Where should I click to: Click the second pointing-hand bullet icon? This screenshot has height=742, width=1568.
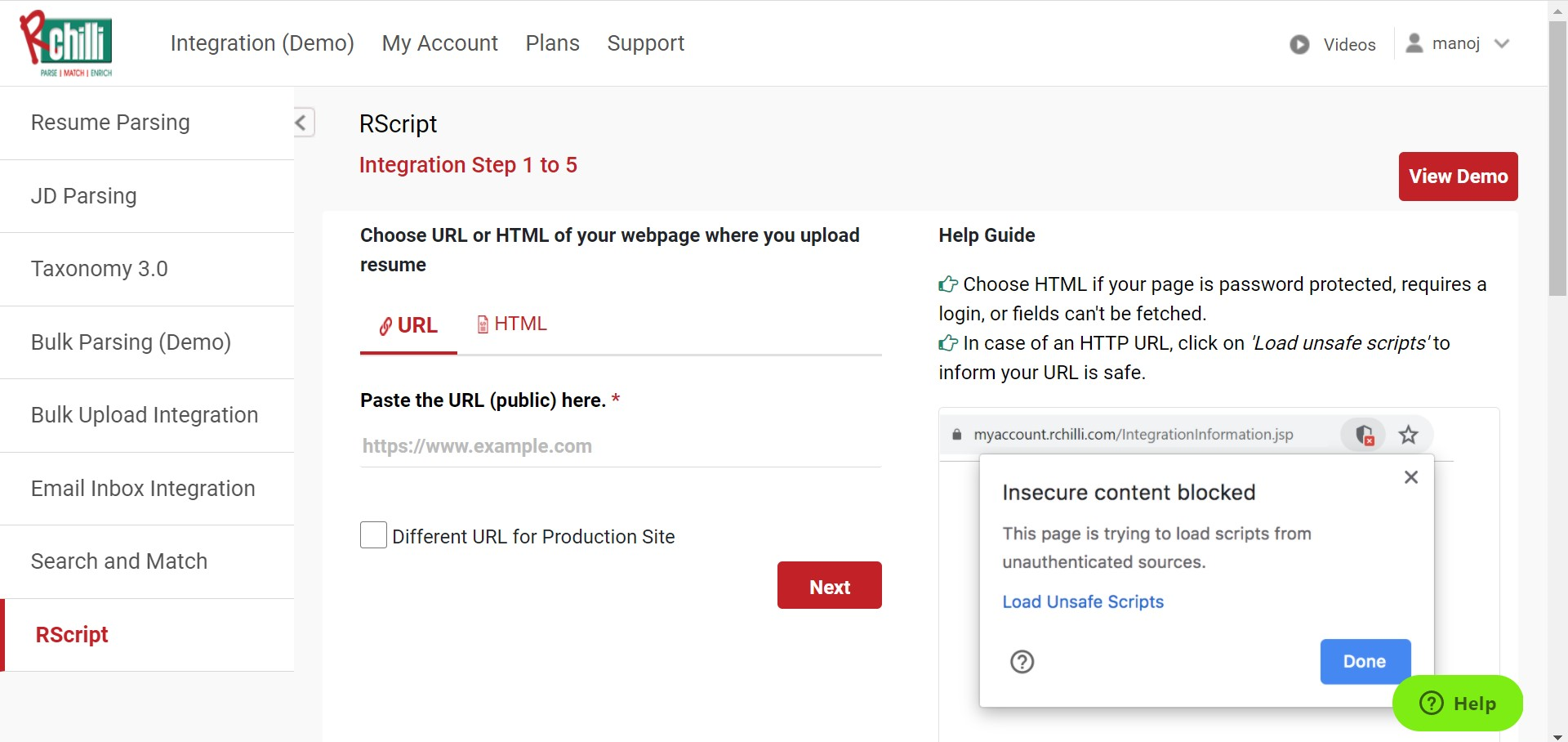pos(948,343)
